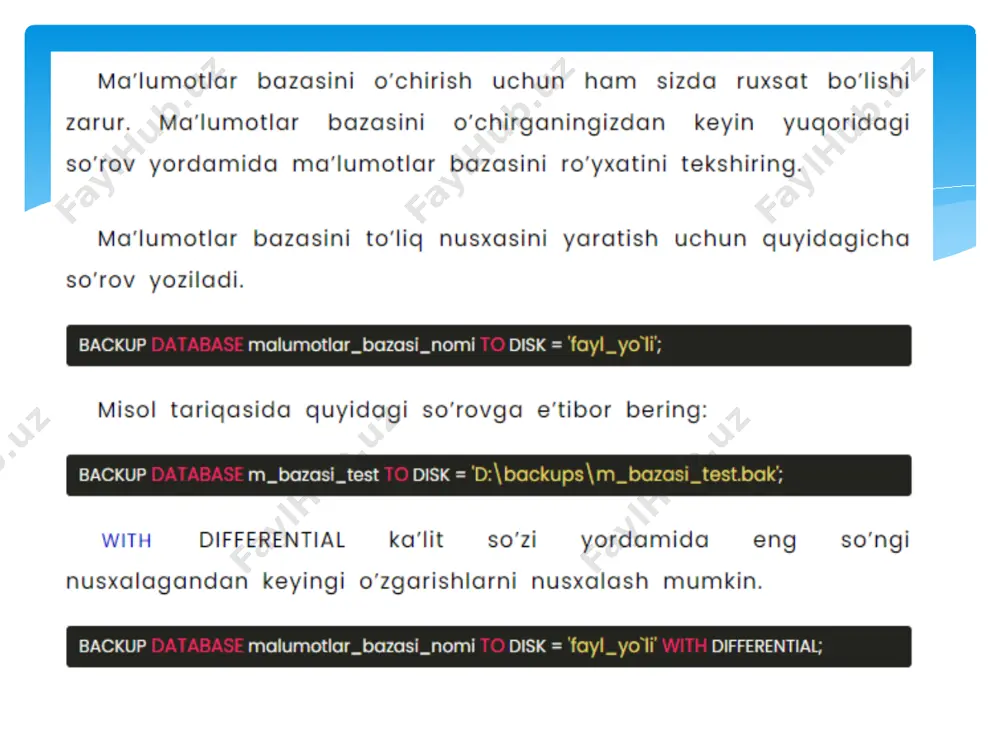Click the WITH DIFFERENTIAL backup code block

point(489,646)
